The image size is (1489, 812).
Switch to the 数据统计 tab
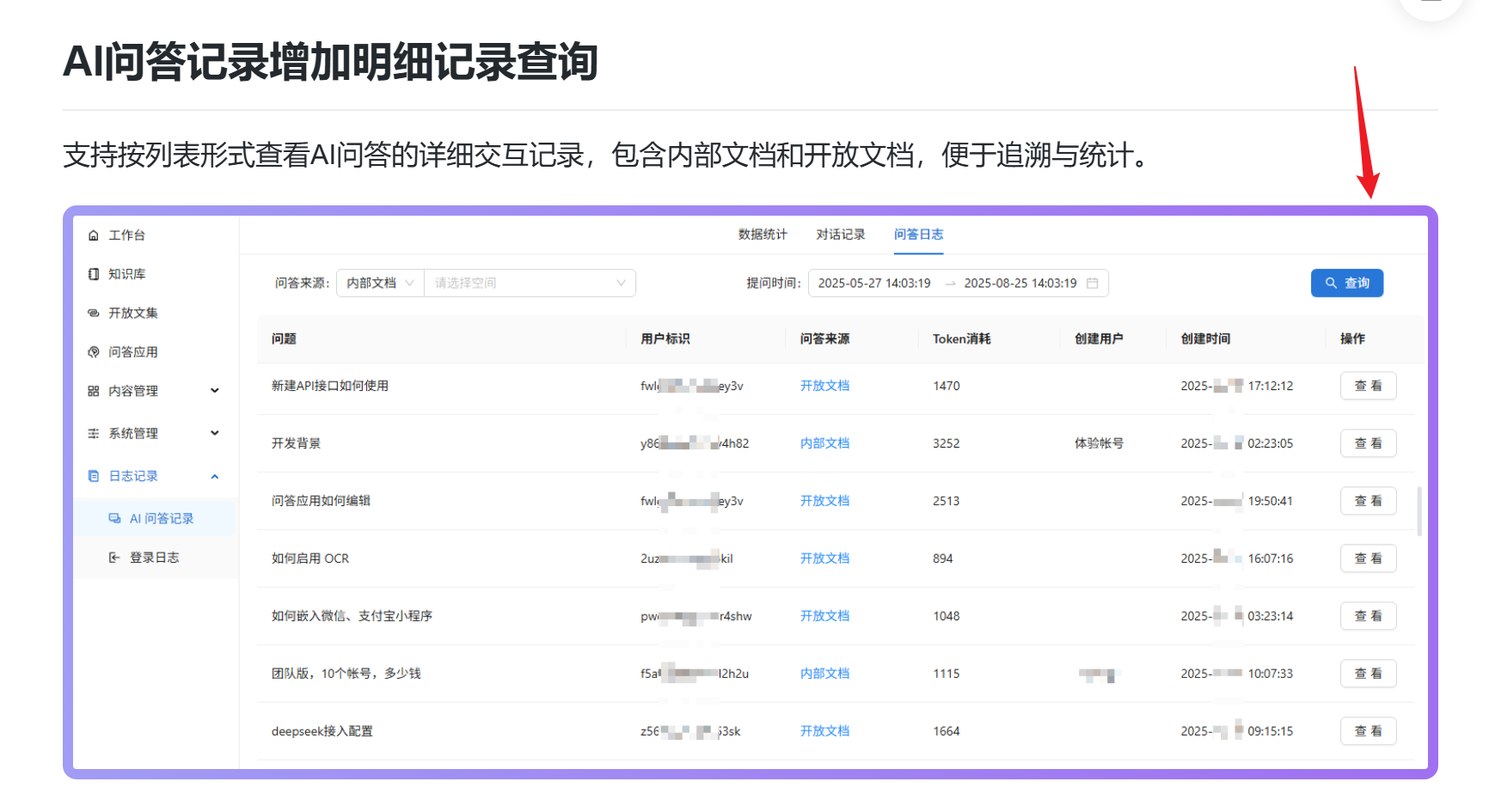pos(763,235)
